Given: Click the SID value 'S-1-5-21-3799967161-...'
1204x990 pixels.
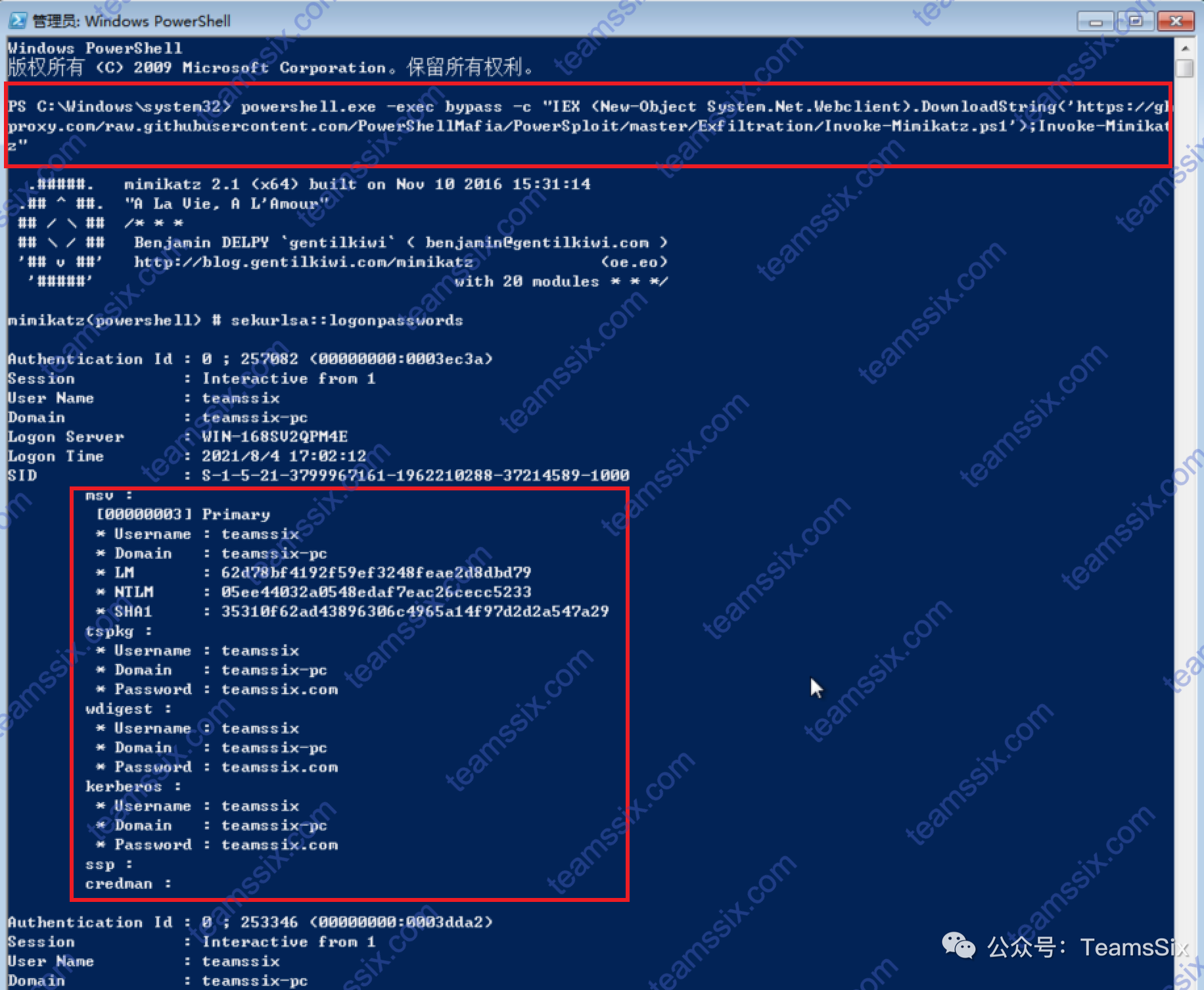Looking at the screenshot, I should [x=415, y=475].
